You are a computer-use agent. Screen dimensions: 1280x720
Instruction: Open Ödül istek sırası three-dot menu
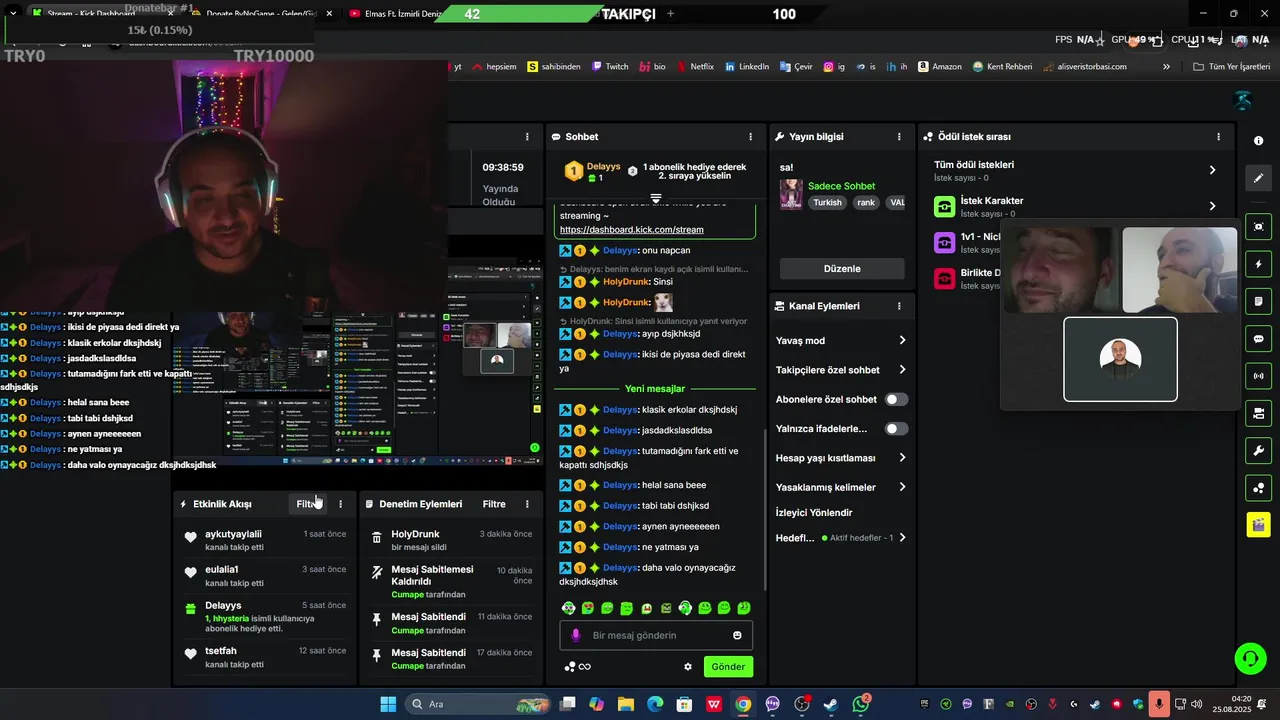tap(1218, 137)
